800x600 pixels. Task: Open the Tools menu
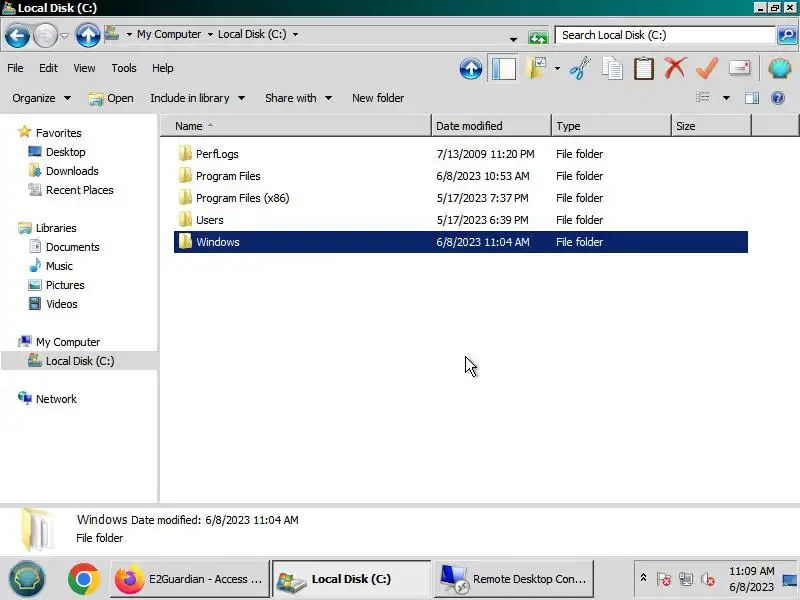point(124,68)
